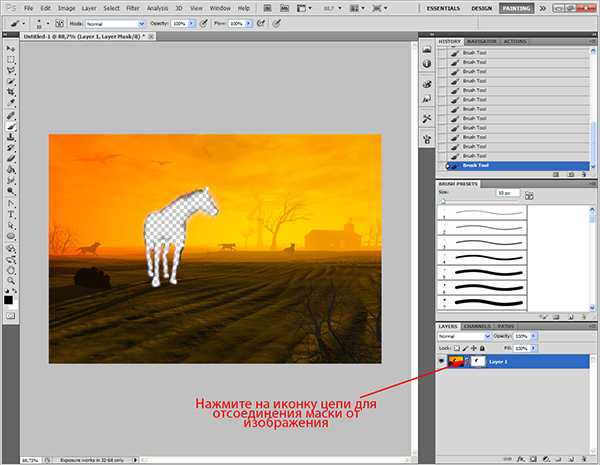Select the Eraser tool
This screenshot has width=600, height=465.
(x=11, y=159)
